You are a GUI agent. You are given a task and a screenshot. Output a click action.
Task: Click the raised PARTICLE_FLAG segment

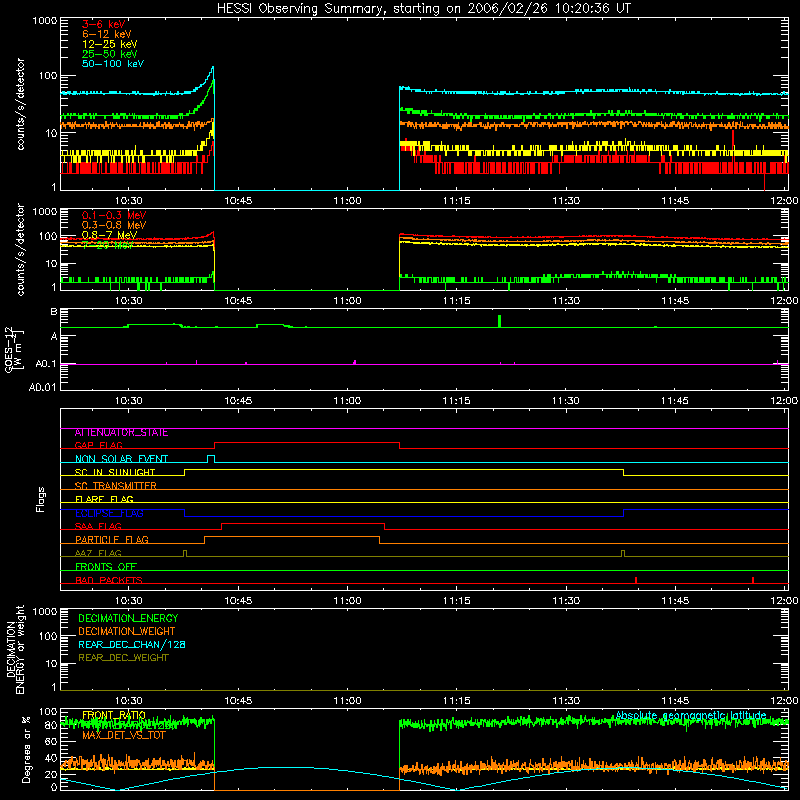[292, 537]
